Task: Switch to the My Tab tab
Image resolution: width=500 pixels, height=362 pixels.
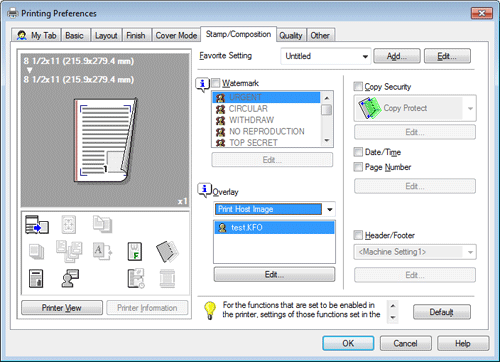Action: 37,35
